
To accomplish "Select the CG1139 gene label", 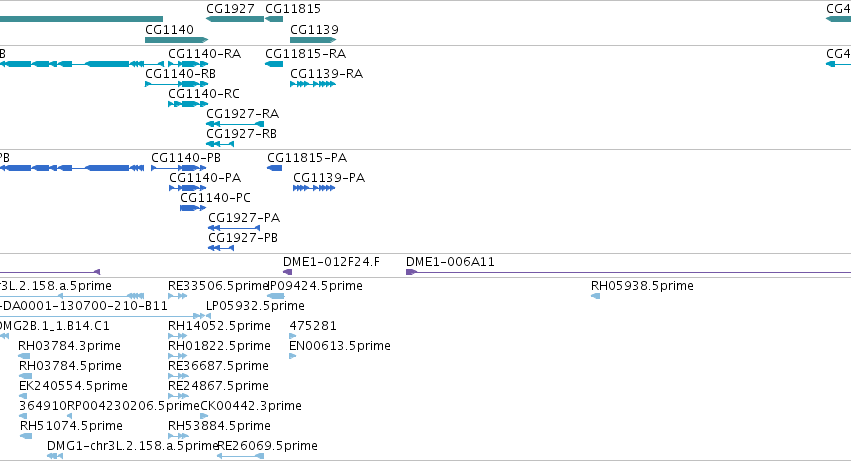I will click(314, 29).
